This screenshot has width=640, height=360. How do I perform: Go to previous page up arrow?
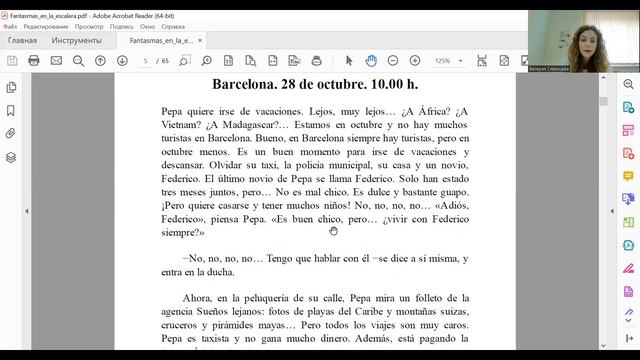click(100, 61)
